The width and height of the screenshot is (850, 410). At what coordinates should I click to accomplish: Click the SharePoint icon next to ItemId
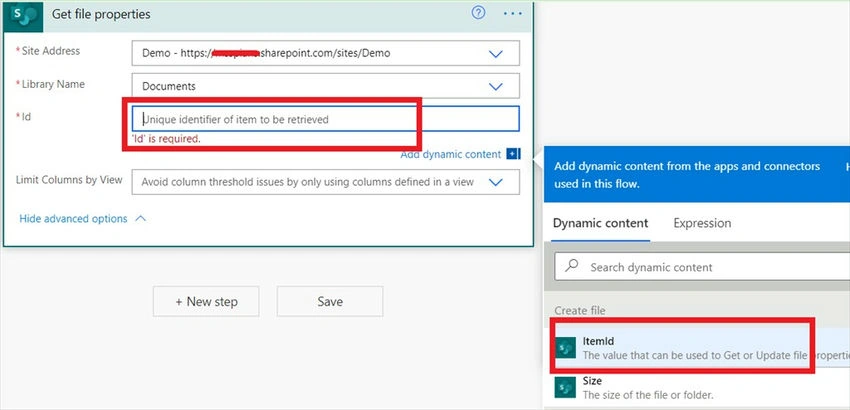(565, 348)
